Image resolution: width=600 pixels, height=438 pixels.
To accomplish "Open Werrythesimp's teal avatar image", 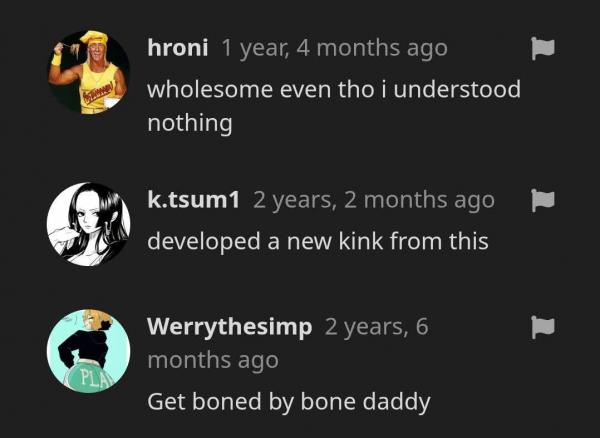I will click(x=88, y=351).
